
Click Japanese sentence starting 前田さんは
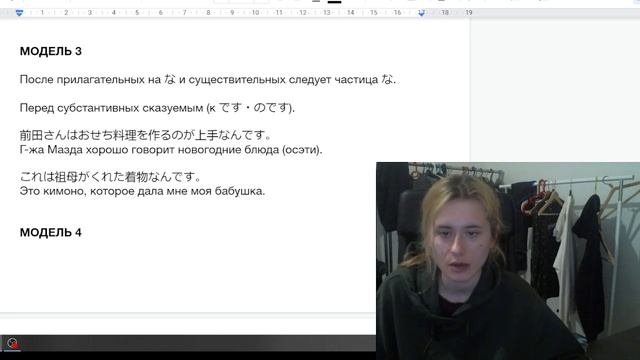click(145, 135)
